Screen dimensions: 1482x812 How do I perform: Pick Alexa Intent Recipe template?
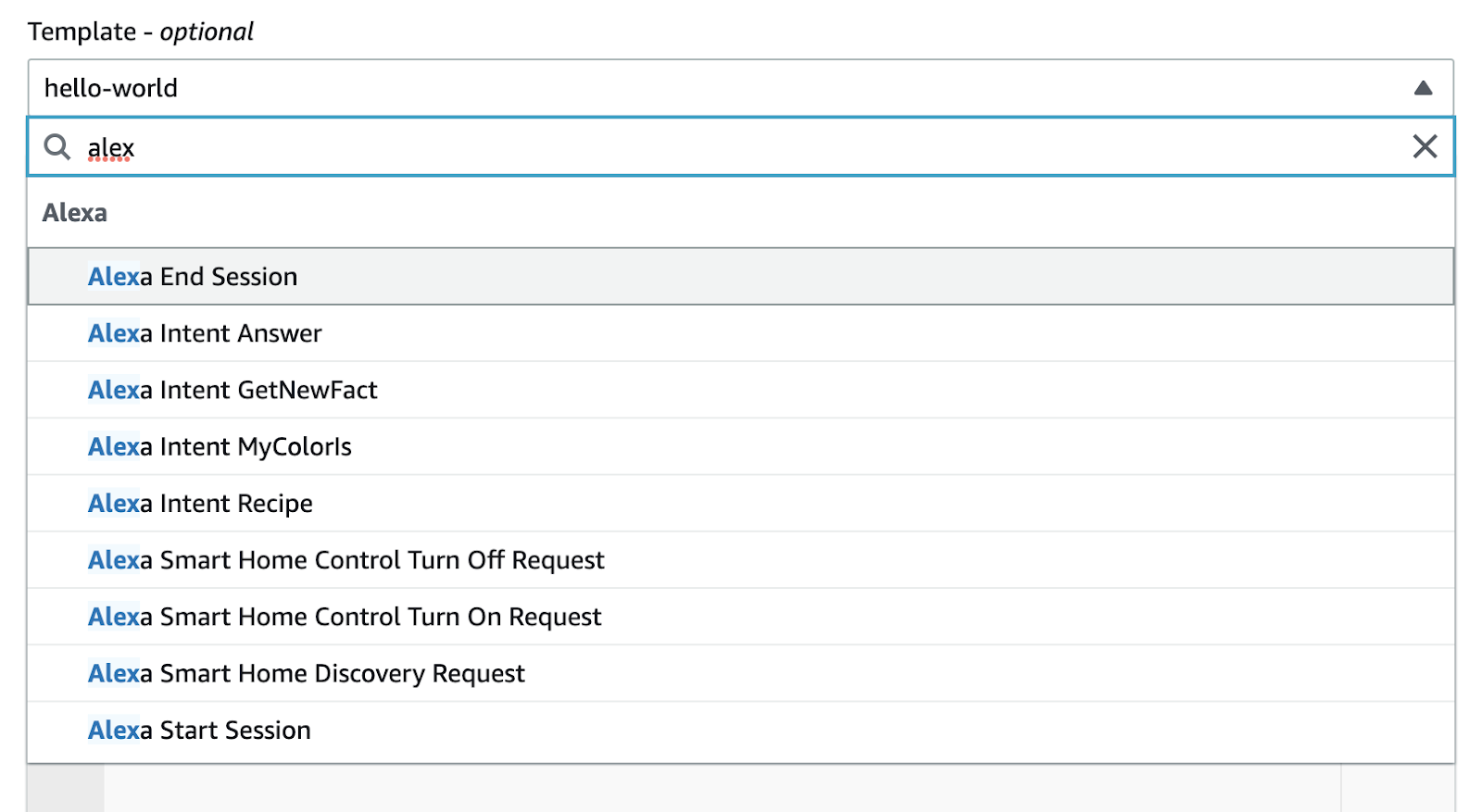[x=741, y=503]
